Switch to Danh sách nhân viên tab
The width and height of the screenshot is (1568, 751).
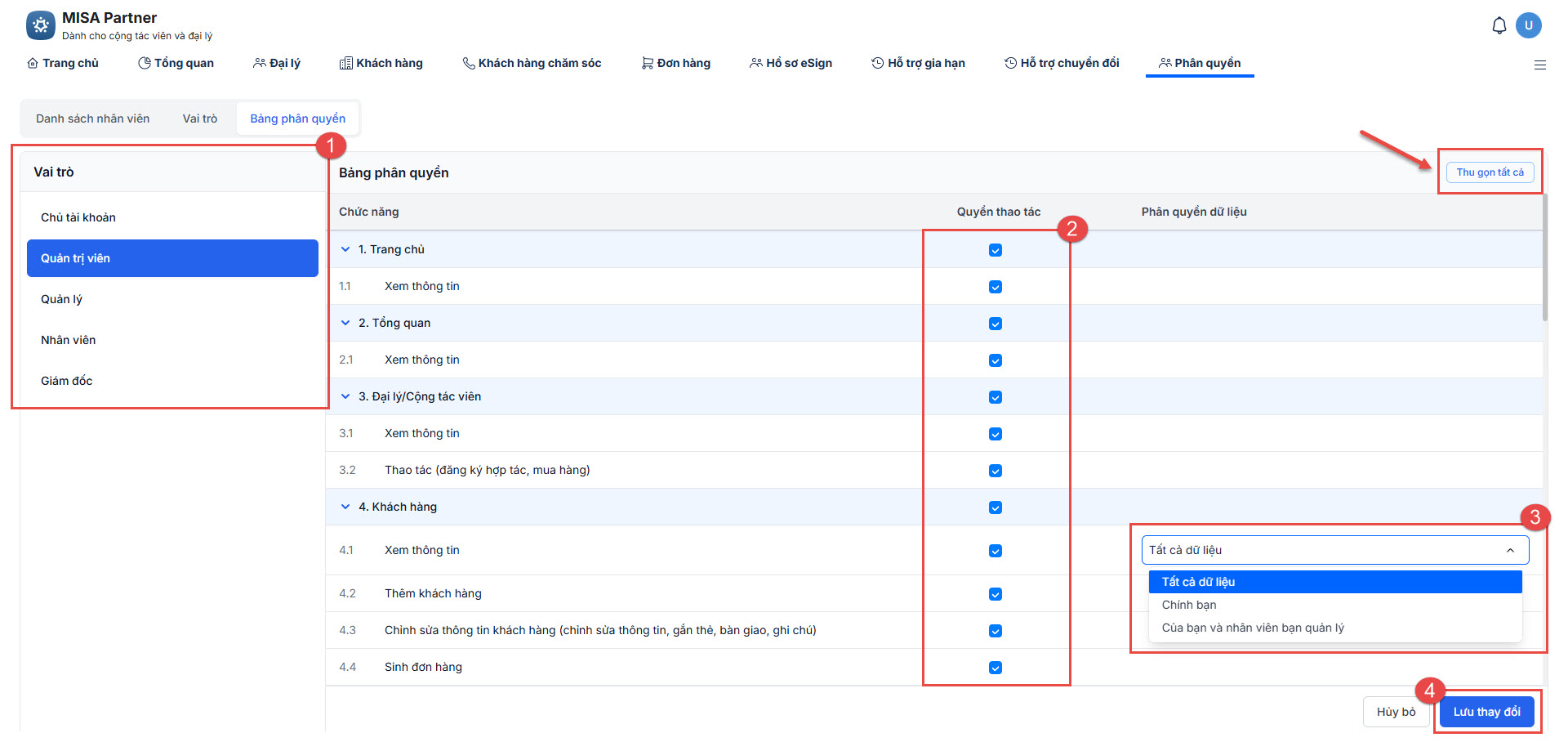click(92, 118)
